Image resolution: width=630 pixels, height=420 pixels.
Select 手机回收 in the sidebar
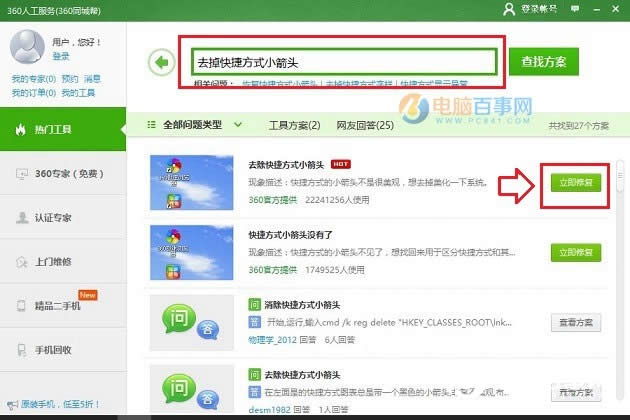coord(62,349)
